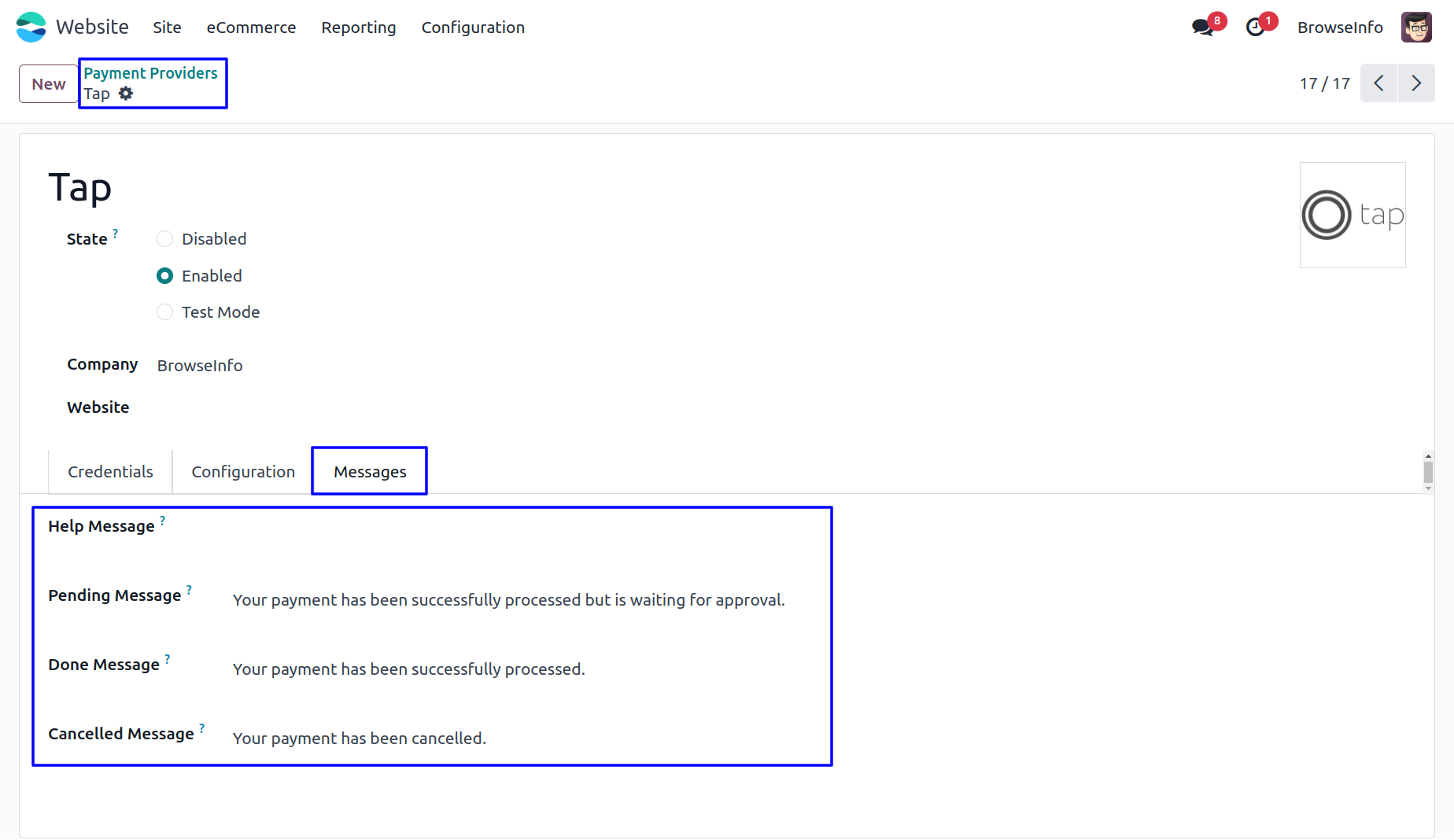Expand the Reporting menu

point(358,28)
